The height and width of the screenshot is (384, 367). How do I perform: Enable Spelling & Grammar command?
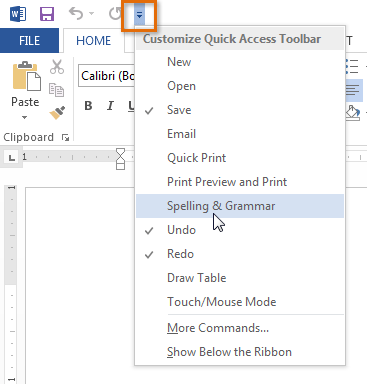(x=240, y=206)
